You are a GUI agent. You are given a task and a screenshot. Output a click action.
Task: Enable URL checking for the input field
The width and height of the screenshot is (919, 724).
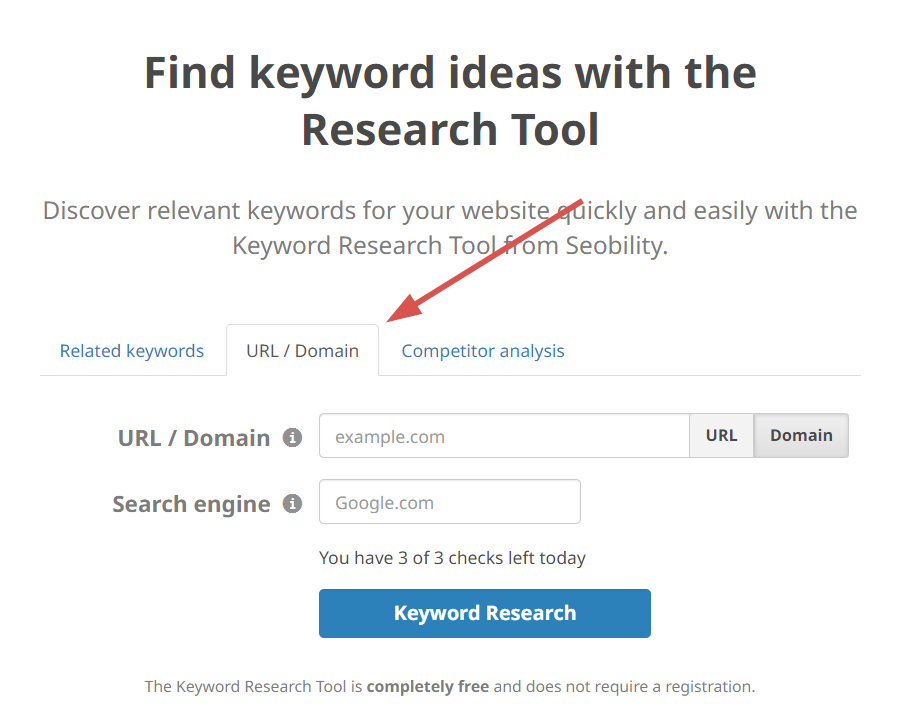point(721,435)
